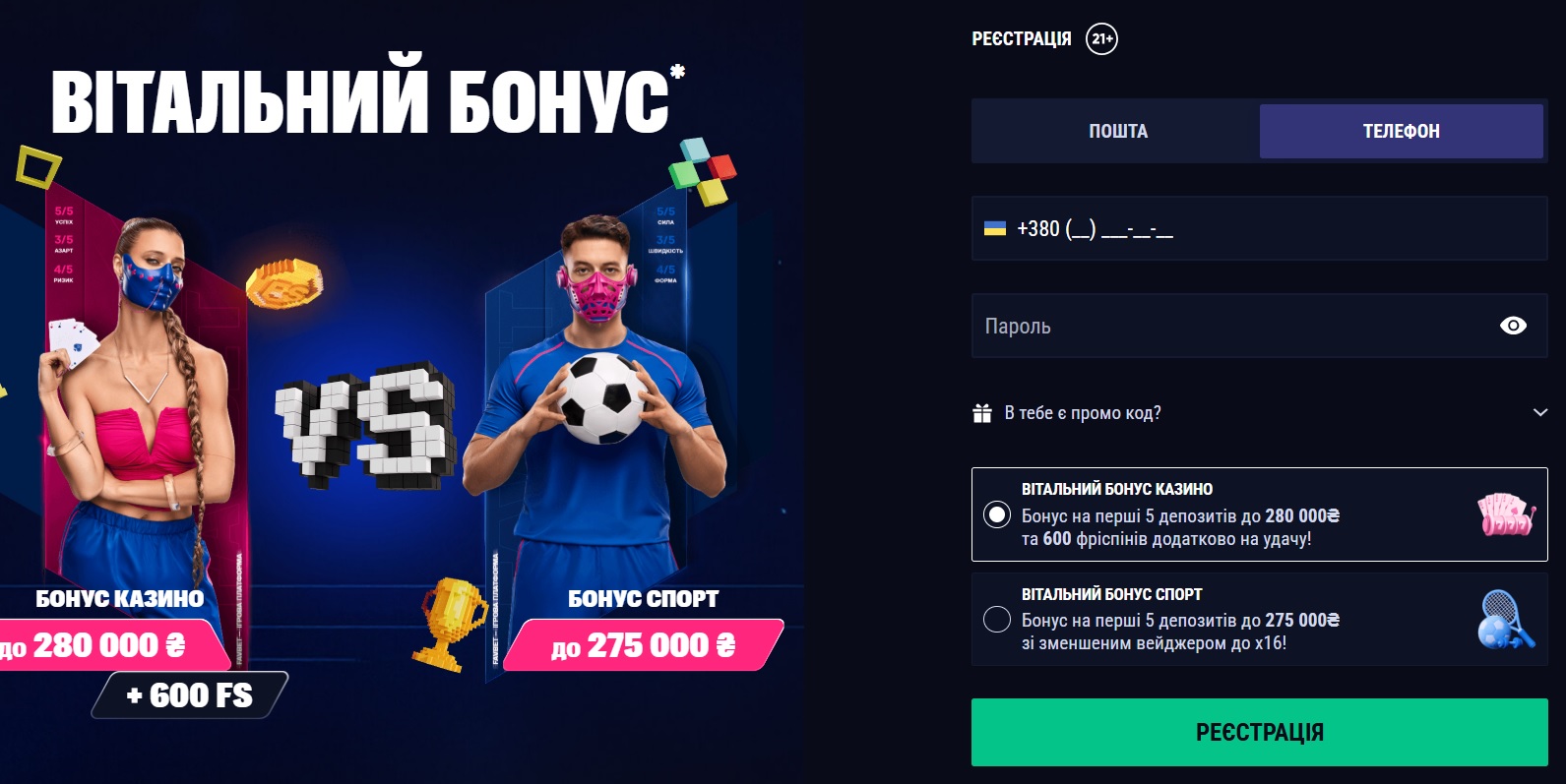Click the golden pixel trophy icon
This screenshot has width=1566, height=784.
point(450,623)
